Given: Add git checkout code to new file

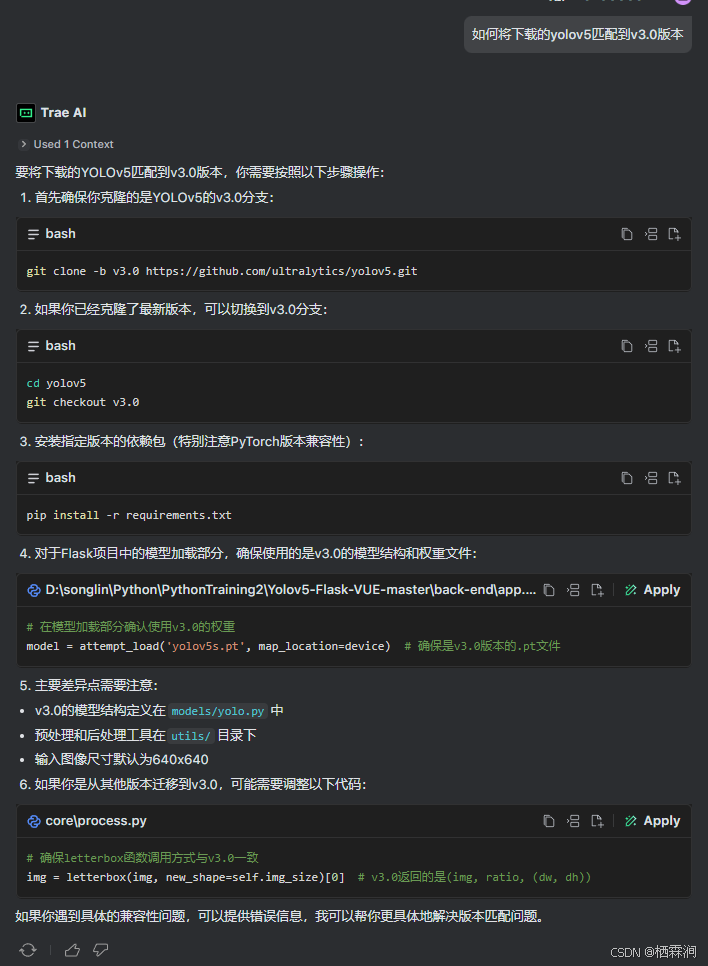Looking at the screenshot, I should pos(674,346).
